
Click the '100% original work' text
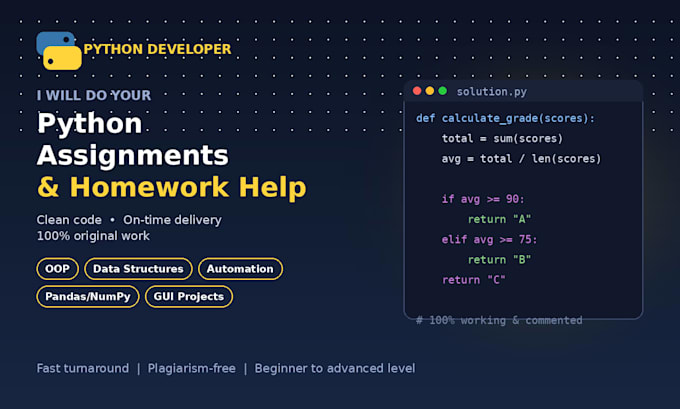[93, 236]
